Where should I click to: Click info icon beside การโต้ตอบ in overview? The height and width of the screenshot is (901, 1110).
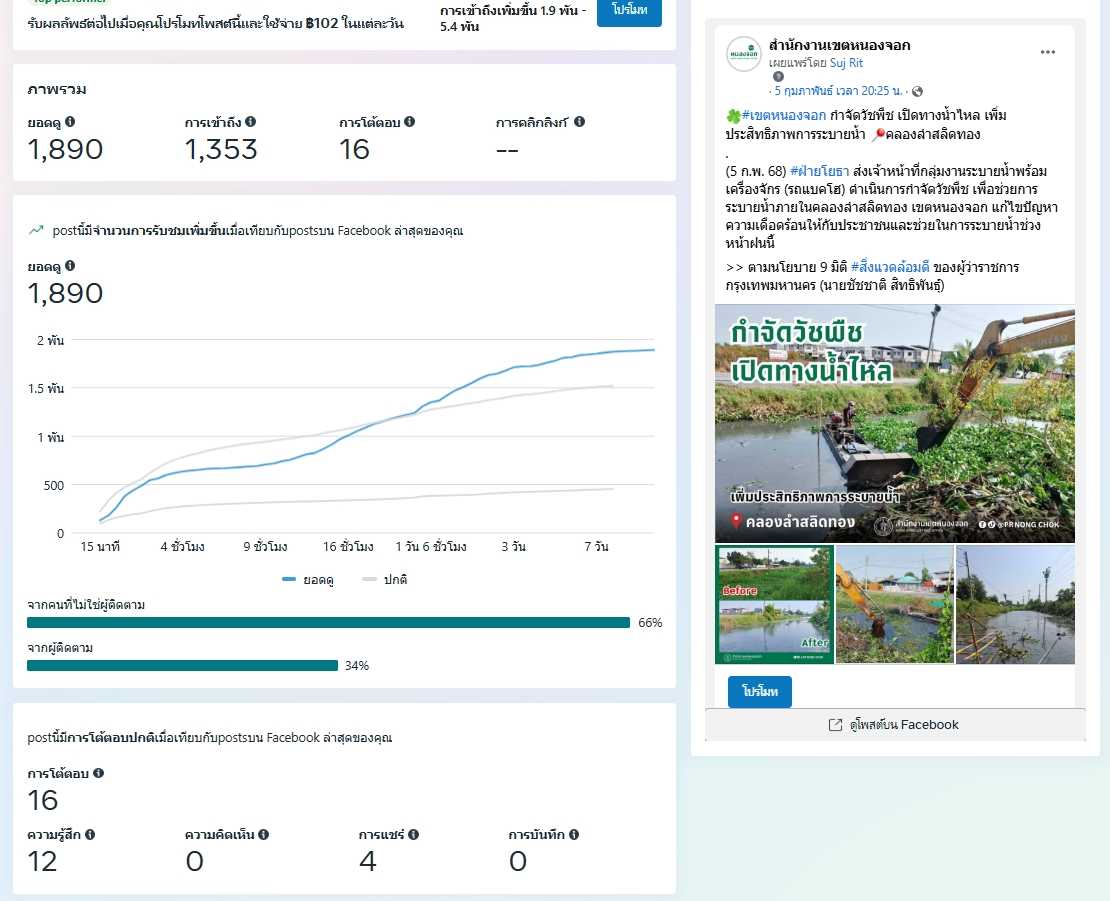click(x=409, y=122)
